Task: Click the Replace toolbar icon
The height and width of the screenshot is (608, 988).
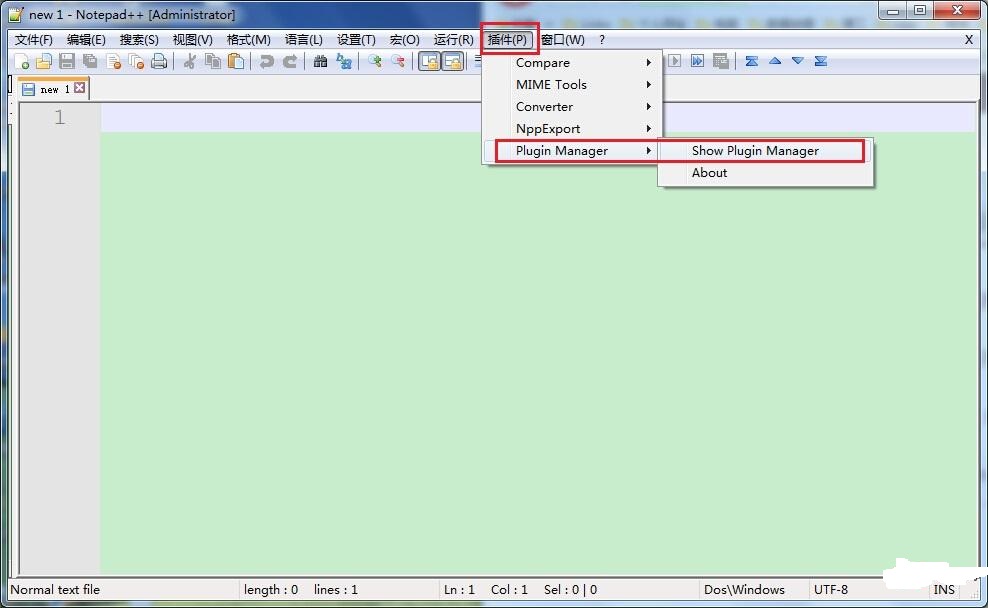Action: click(343, 61)
